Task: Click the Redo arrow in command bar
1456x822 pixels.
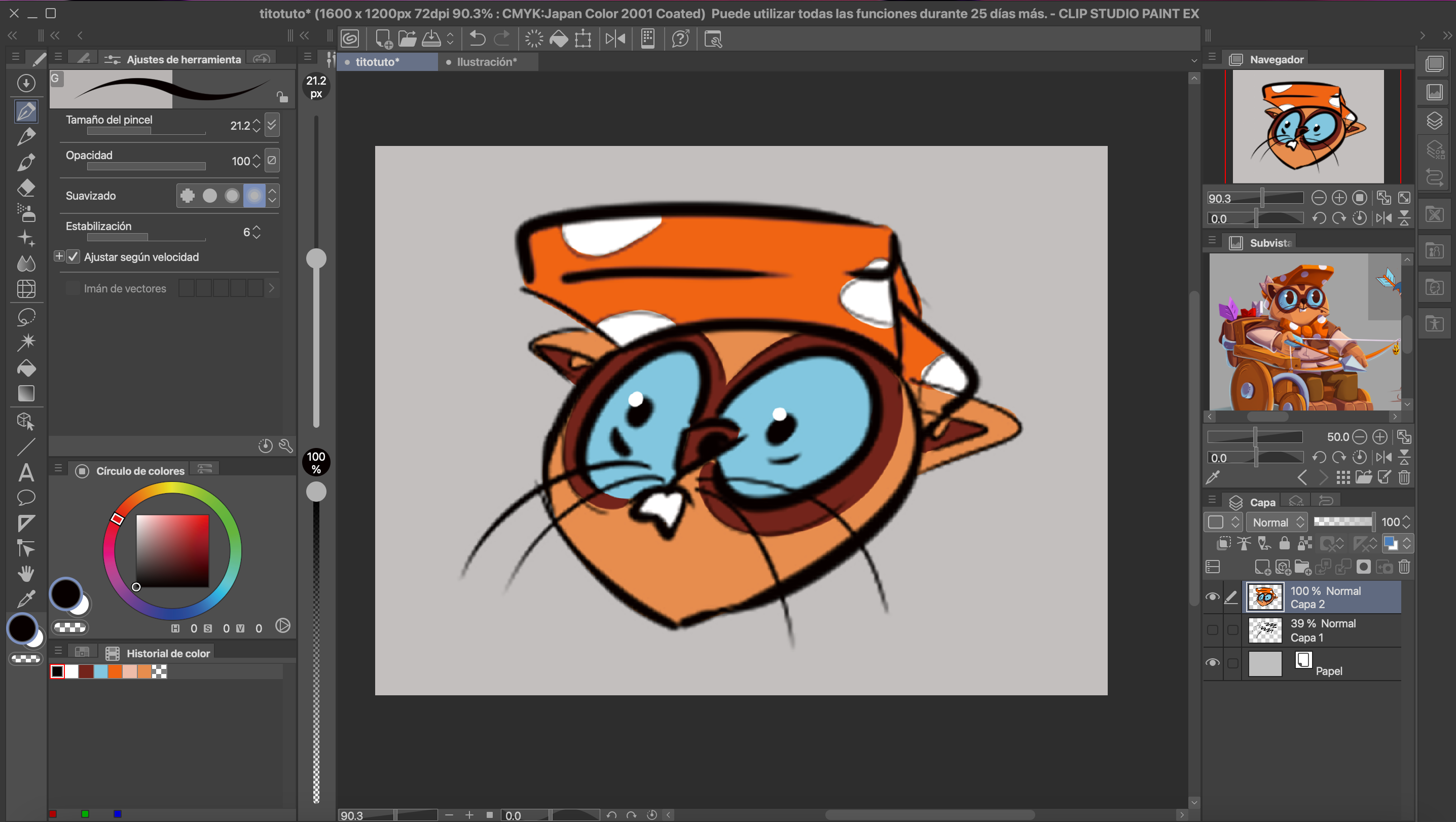Action: pos(502,39)
